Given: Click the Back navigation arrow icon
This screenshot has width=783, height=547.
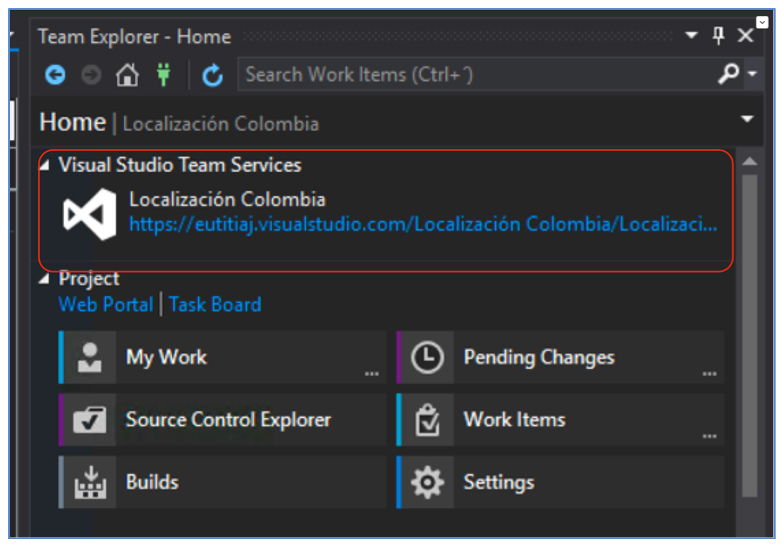Looking at the screenshot, I should [55, 75].
